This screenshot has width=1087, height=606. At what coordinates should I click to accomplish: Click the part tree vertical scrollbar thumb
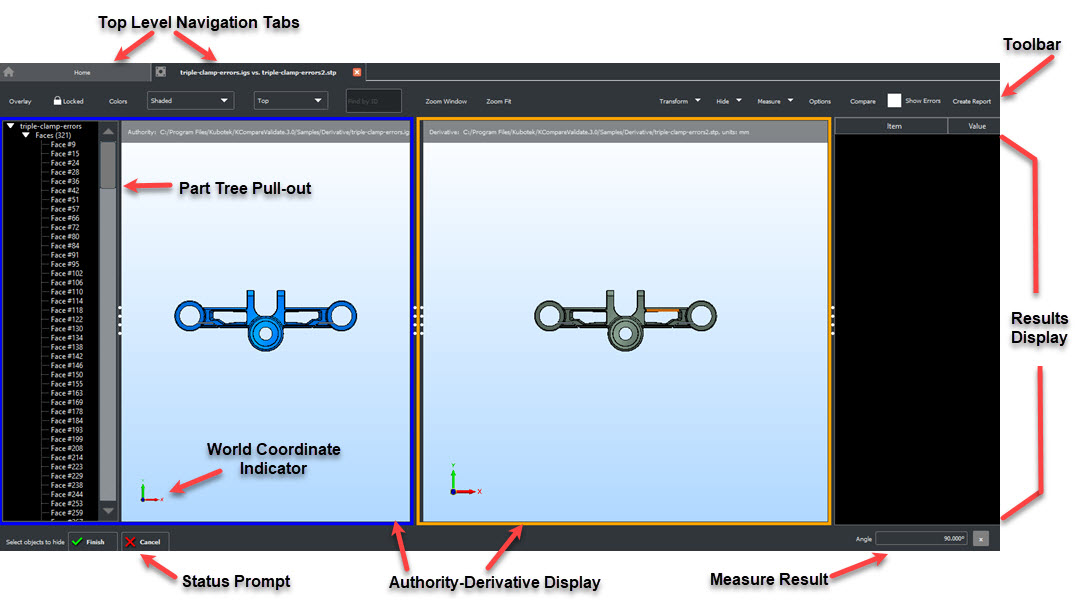(x=108, y=165)
